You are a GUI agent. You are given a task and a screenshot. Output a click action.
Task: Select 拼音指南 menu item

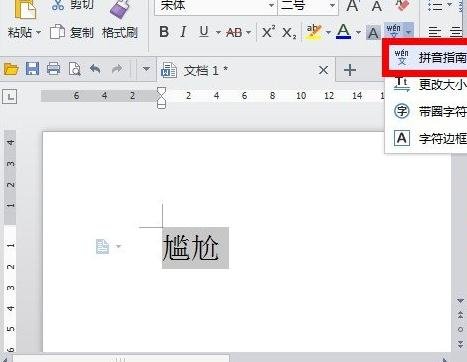click(x=428, y=58)
